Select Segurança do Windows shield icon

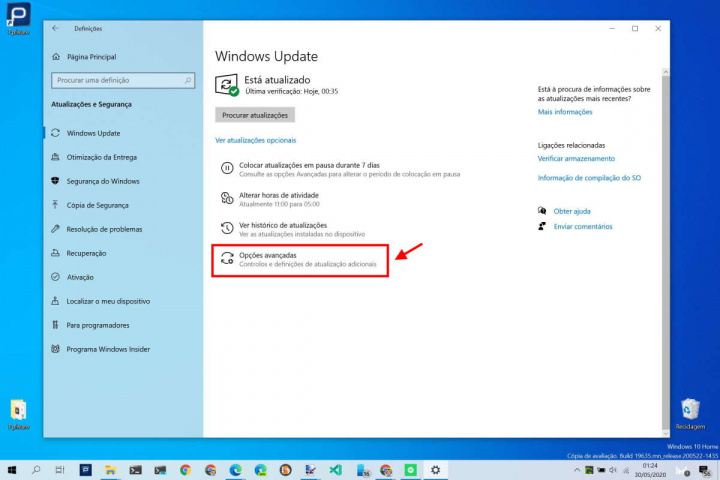tap(56, 181)
